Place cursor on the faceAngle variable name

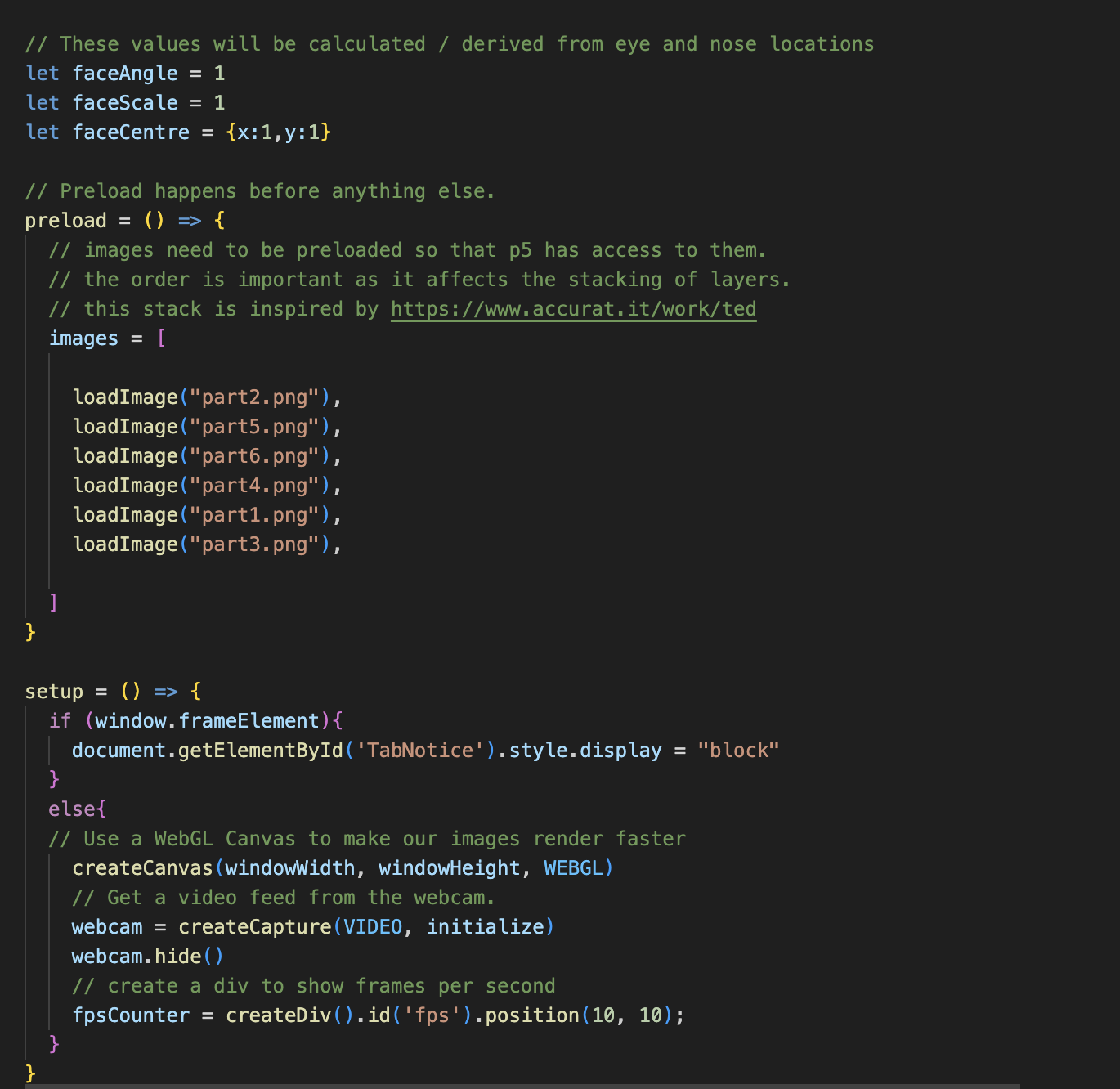(x=125, y=74)
